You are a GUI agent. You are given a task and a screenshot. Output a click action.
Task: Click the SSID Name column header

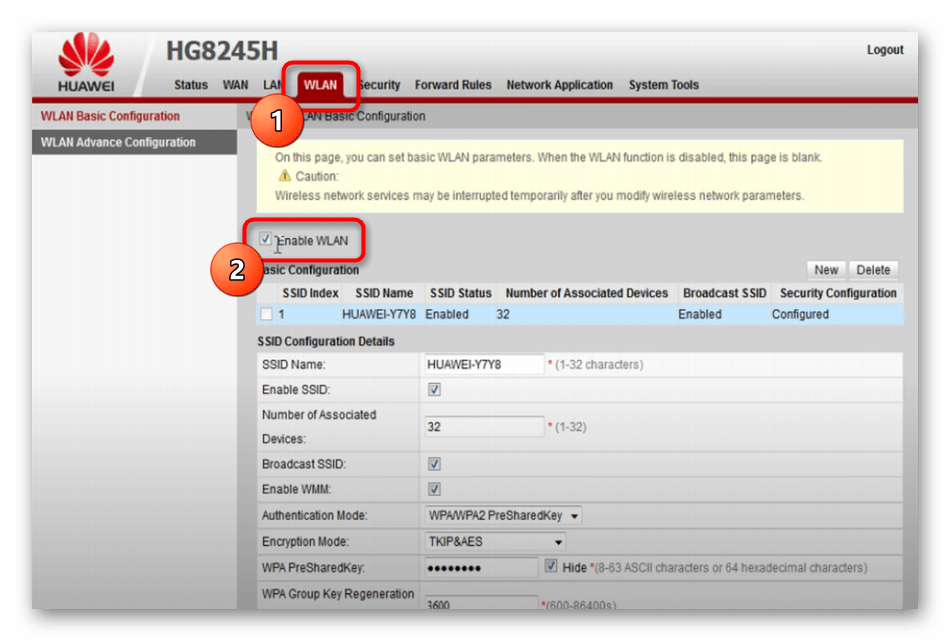384,293
